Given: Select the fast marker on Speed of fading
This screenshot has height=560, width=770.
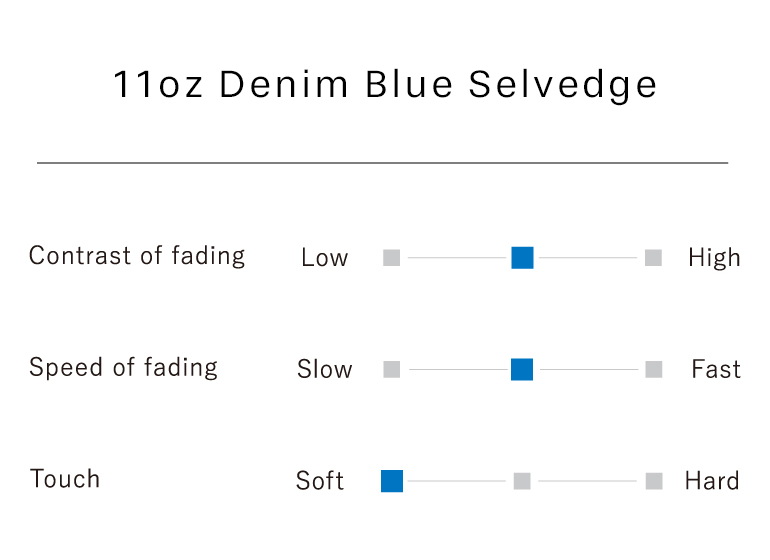Looking at the screenshot, I should (654, 369).
